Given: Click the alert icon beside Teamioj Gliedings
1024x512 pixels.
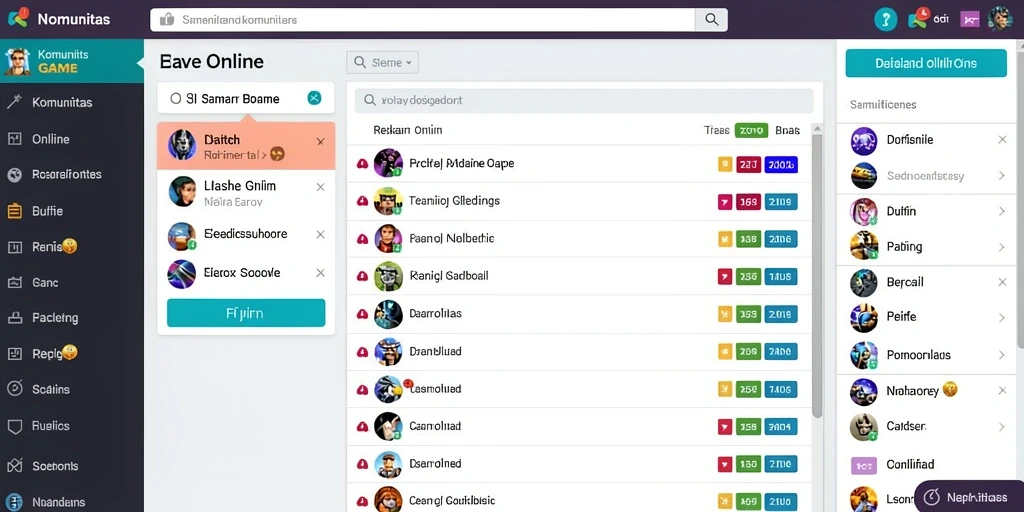Looking at the screenshot, I should (362, 201).
